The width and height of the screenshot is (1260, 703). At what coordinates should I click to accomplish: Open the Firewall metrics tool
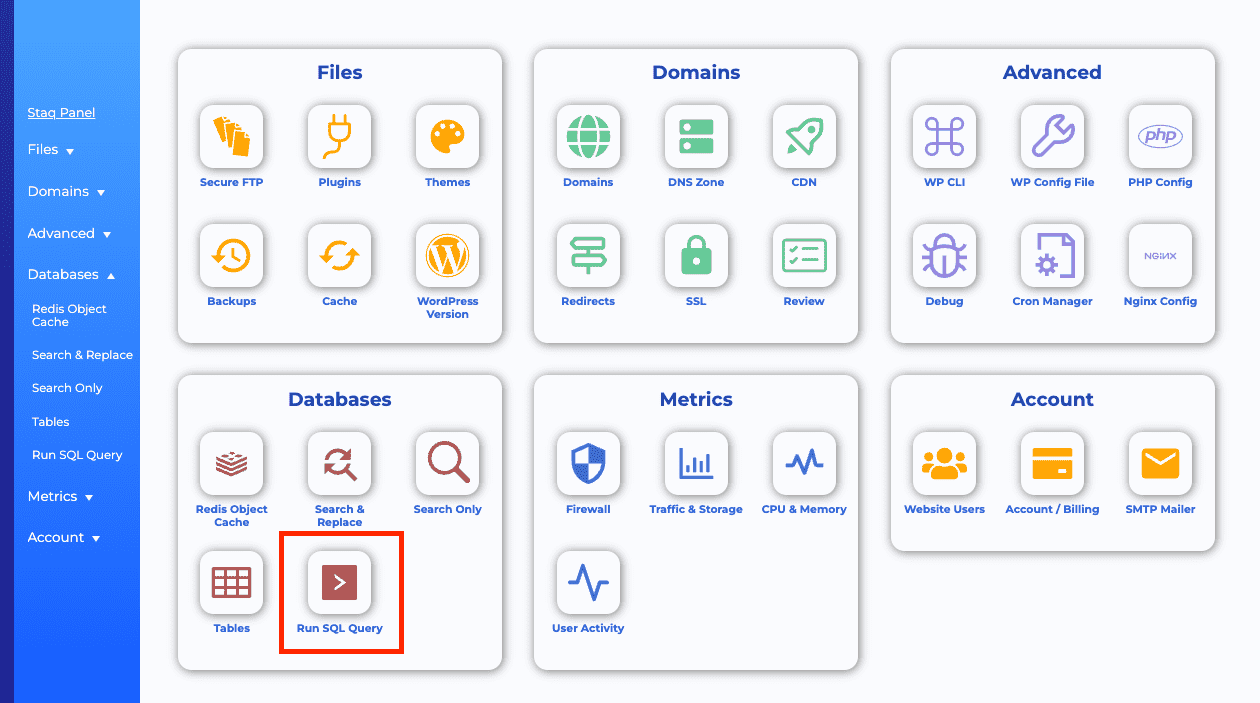(x=588, y=464)
